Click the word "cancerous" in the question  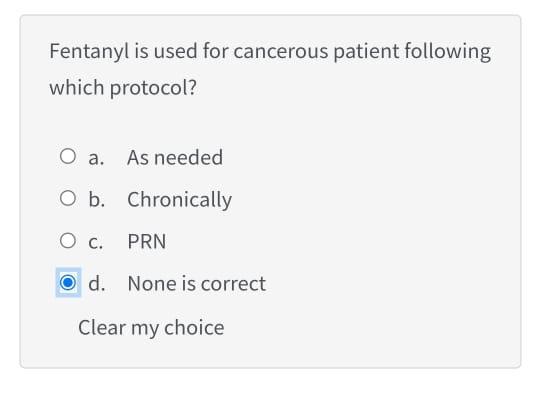(x=281, y=52)
